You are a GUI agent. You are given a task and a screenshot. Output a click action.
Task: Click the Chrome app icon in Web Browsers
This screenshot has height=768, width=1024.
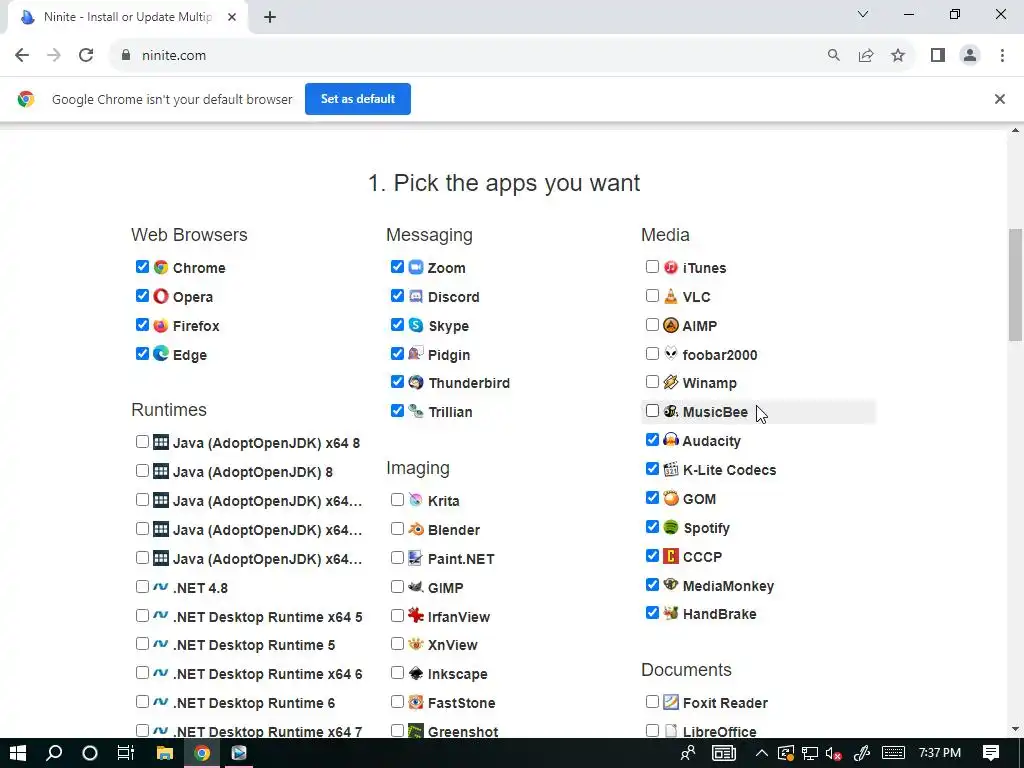point(161,267)
